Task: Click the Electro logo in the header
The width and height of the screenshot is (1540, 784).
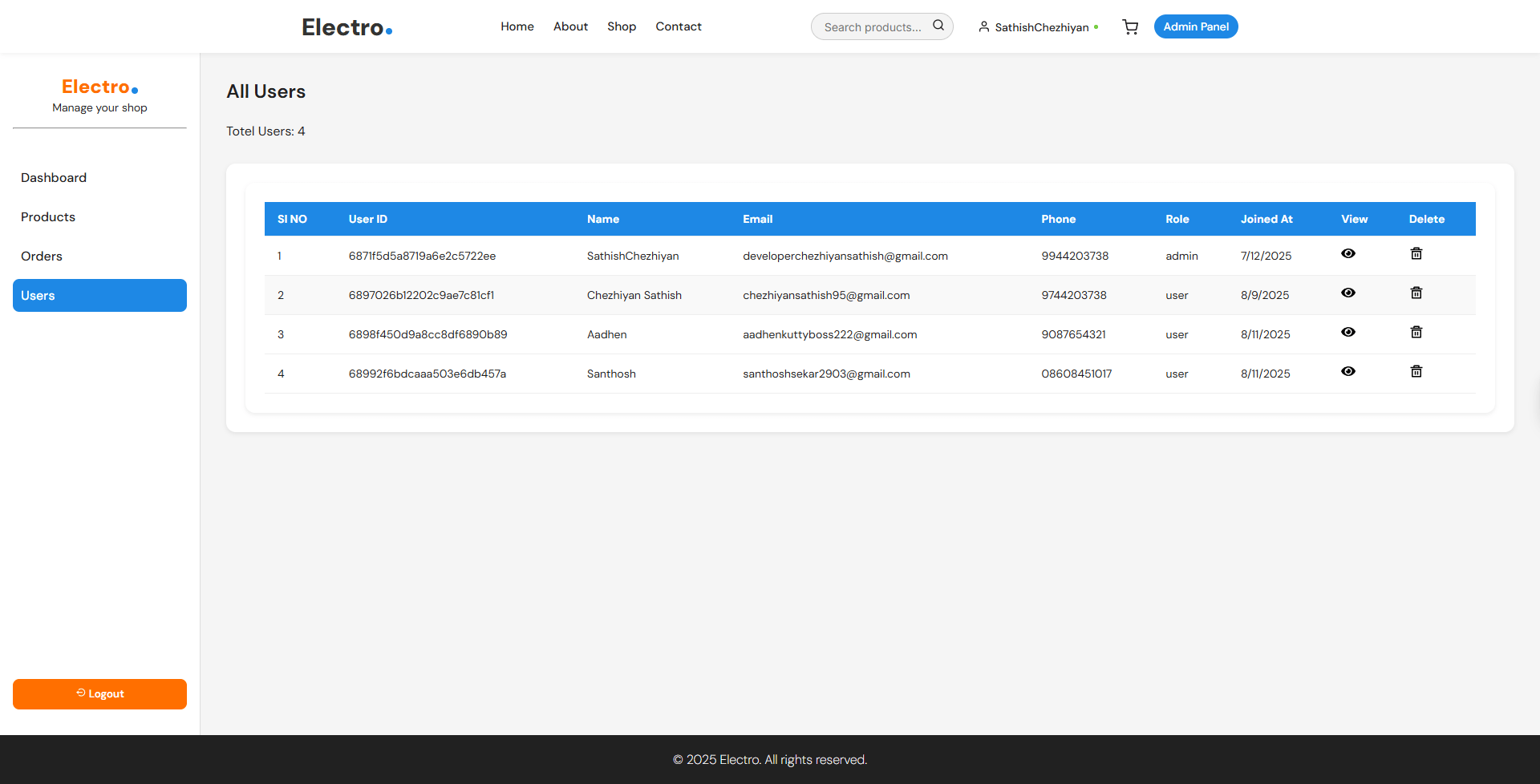Action: click(346, 27)
